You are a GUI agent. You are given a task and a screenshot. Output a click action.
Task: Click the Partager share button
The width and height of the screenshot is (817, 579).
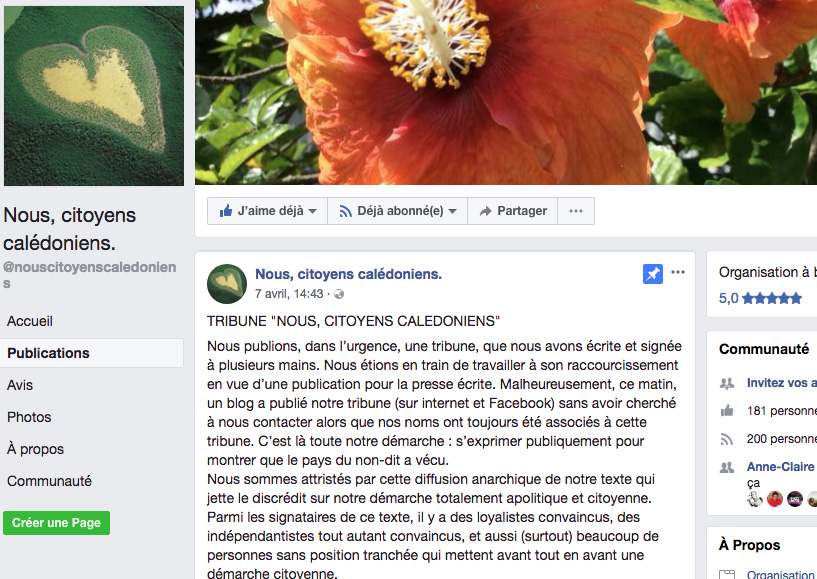tap(513, 211)
